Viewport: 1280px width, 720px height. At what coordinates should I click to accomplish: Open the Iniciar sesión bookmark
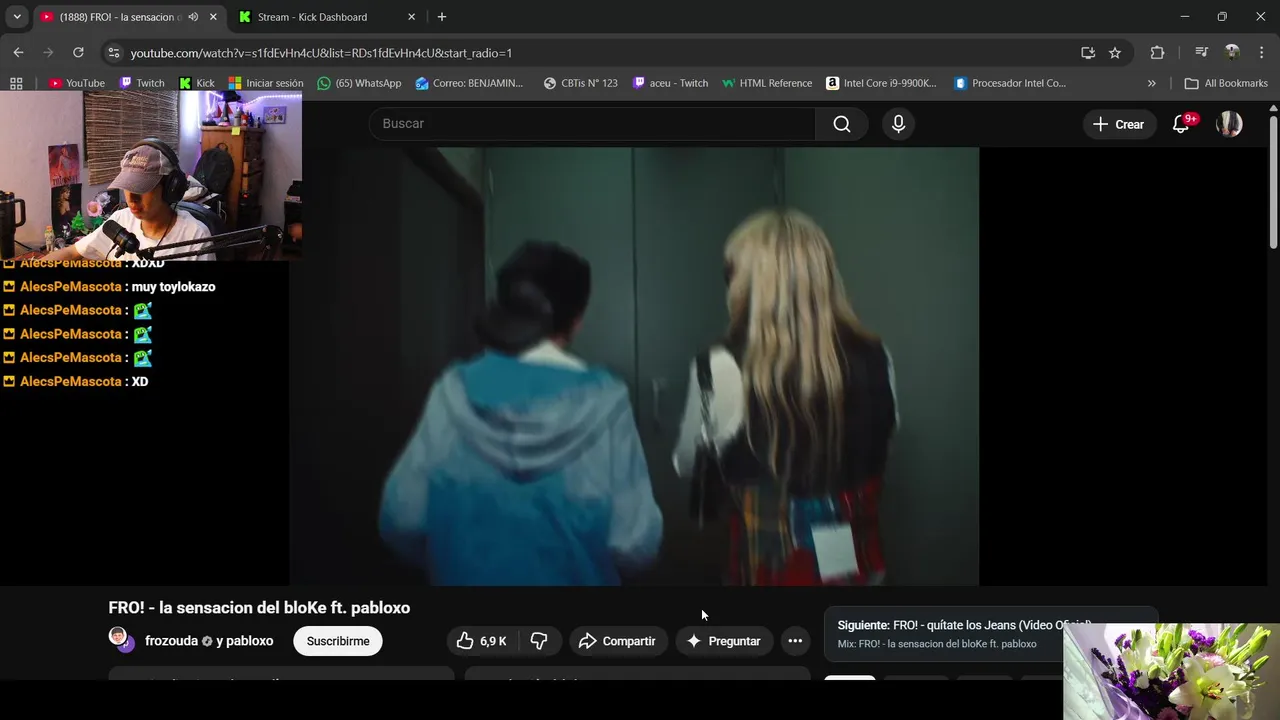tap(265, 83)
